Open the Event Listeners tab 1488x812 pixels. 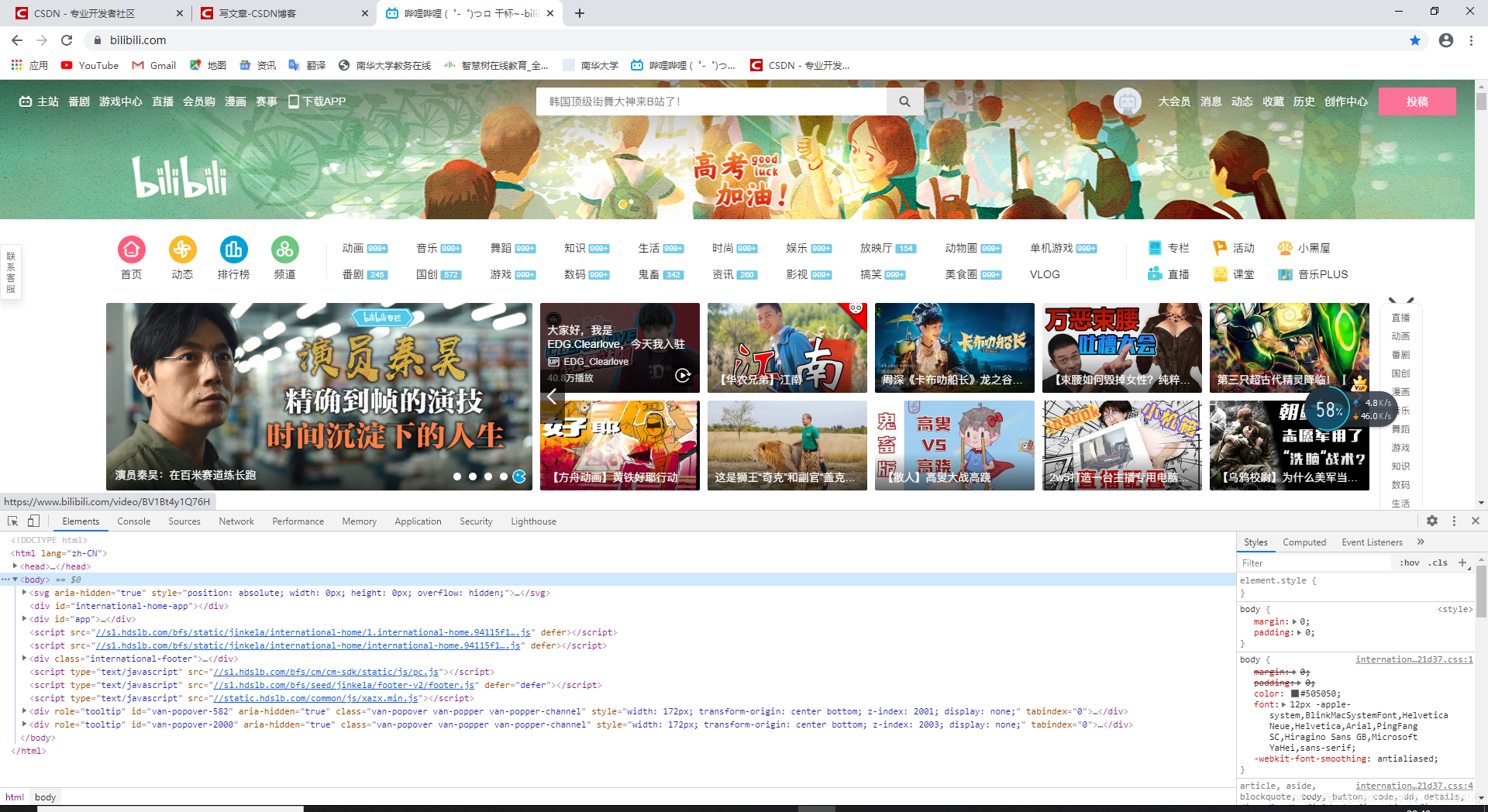1373,542
